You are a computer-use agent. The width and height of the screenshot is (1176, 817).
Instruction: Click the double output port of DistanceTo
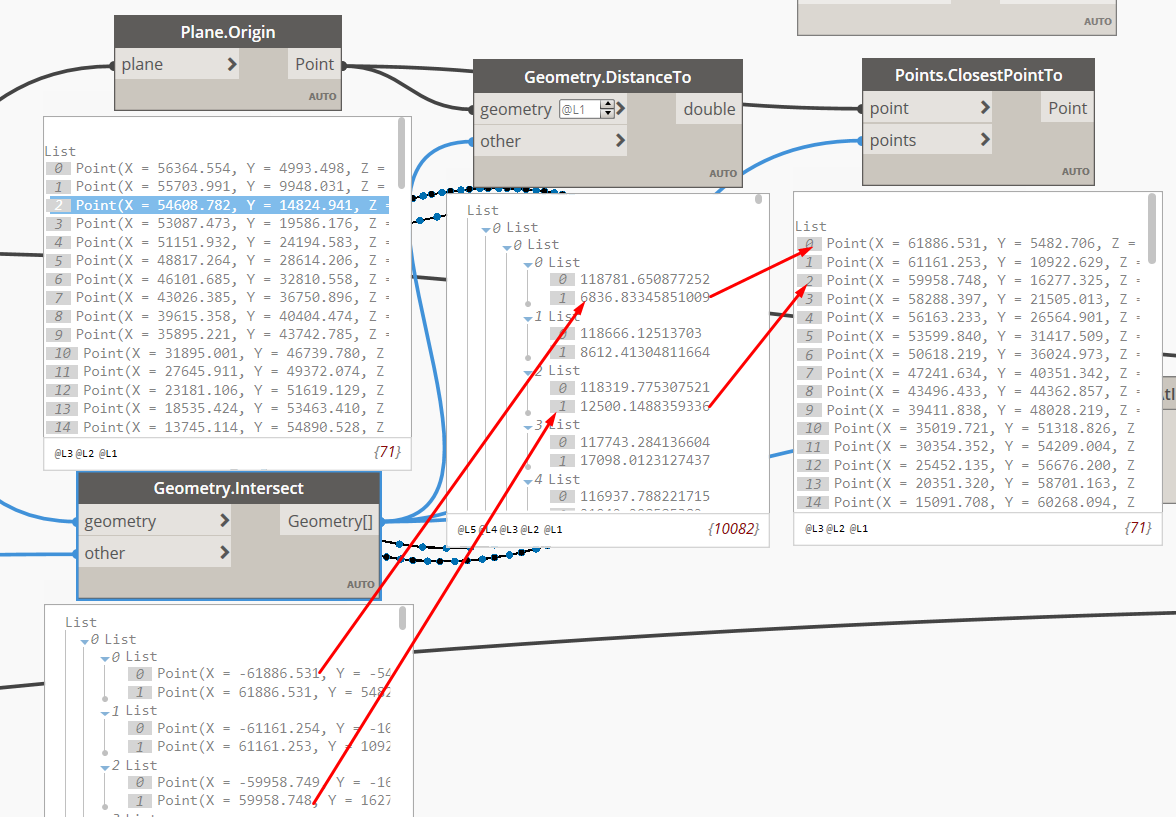709,109
